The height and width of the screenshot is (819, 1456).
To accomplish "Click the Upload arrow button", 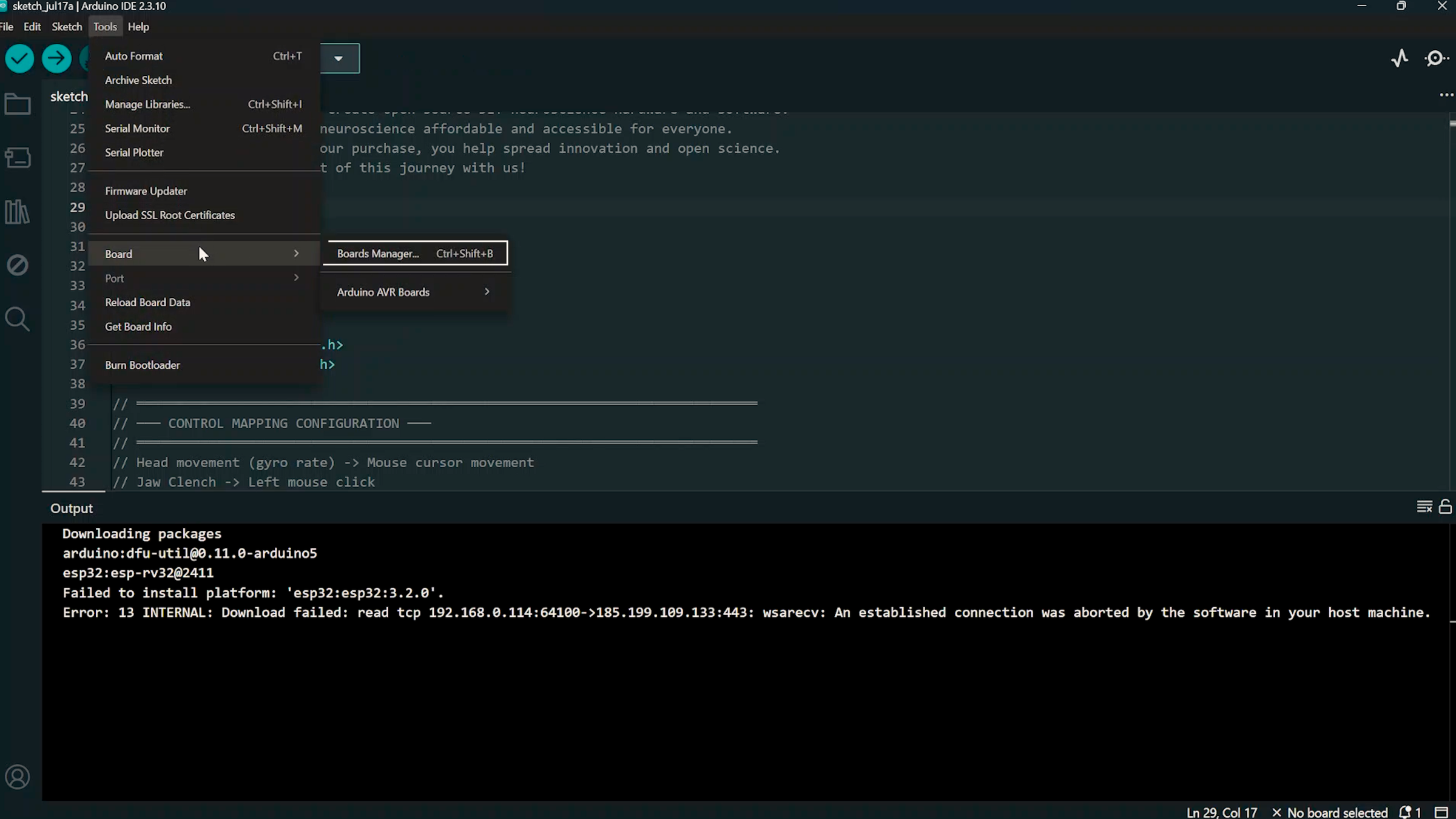I will coord(56,59).
